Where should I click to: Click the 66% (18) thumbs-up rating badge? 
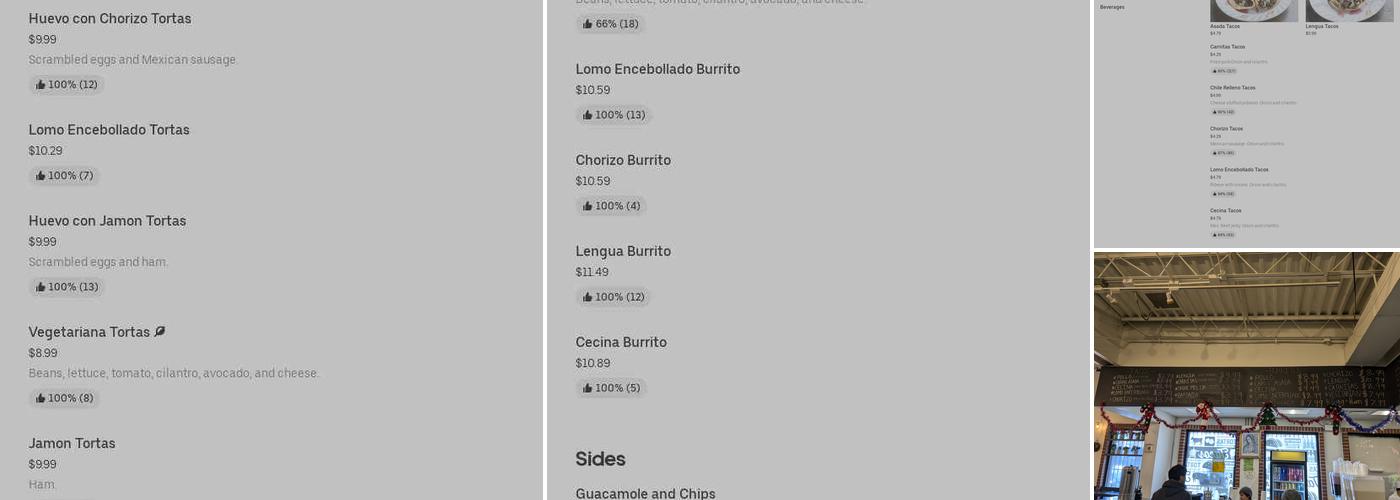pyautogui.click(x=610, y=24)
